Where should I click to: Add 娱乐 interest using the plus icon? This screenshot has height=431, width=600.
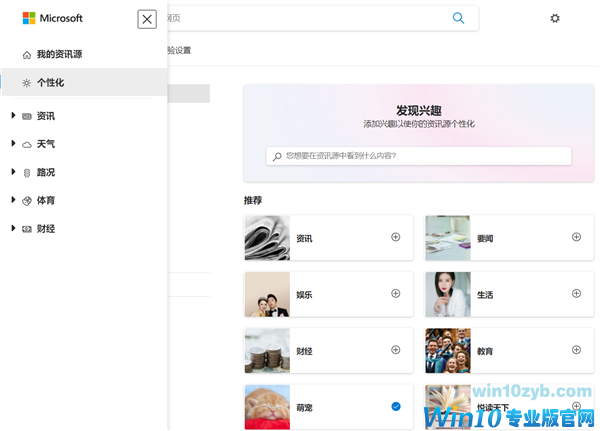point(395,294)
